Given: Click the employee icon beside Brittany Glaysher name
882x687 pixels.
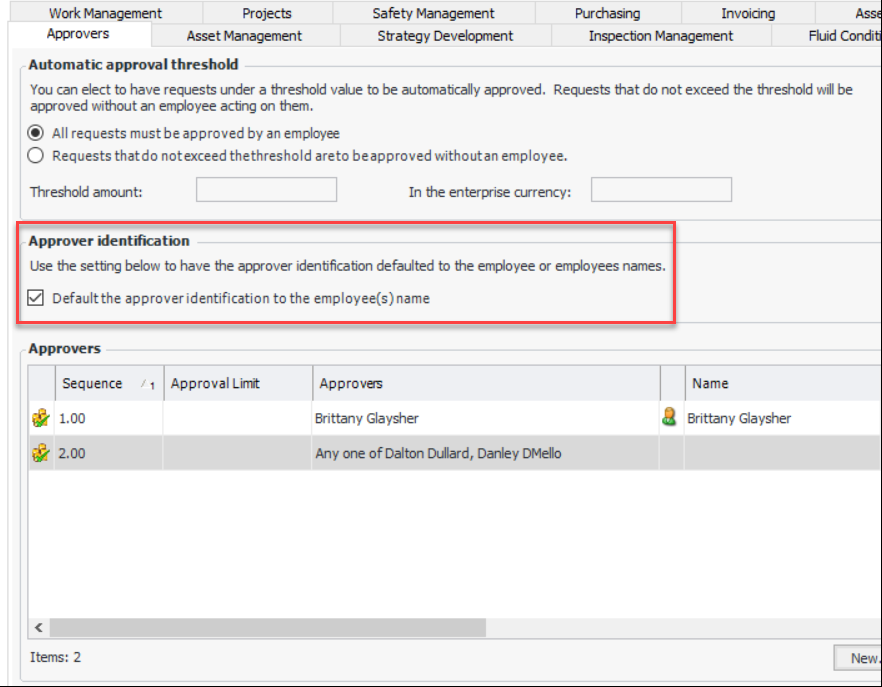Looking at the screenshot, I should point(670,418).
